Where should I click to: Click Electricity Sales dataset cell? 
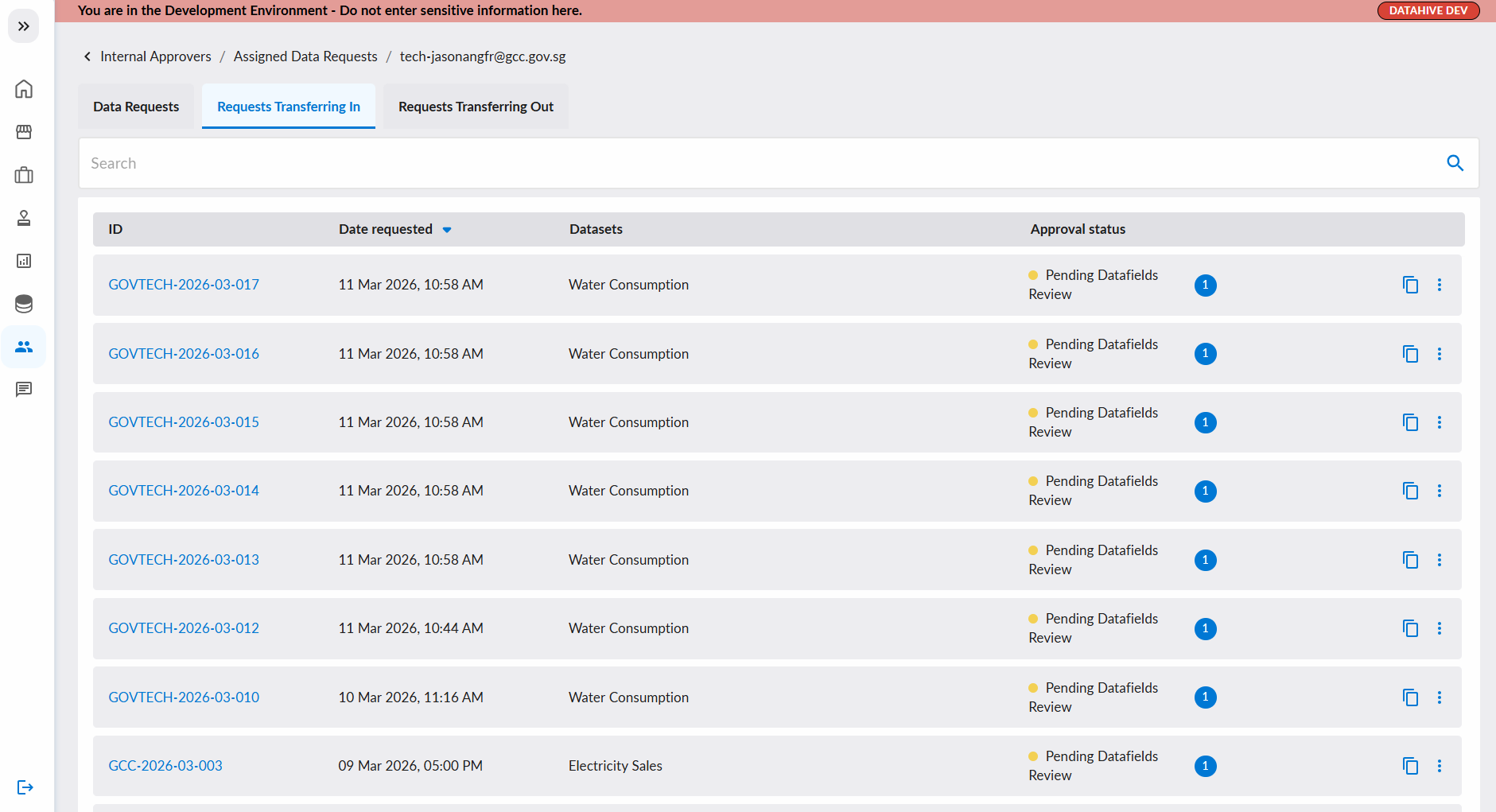[x=616, y=766]
